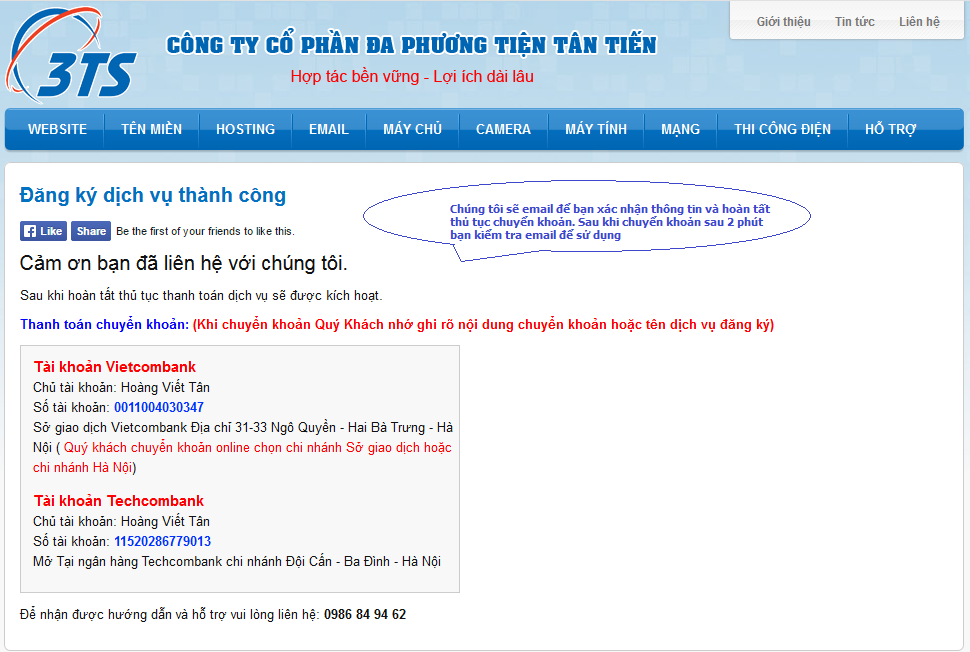Click the Facebook Share button
Image resolution: width=970 pixels, height=652 pixels.
[91, 231]
